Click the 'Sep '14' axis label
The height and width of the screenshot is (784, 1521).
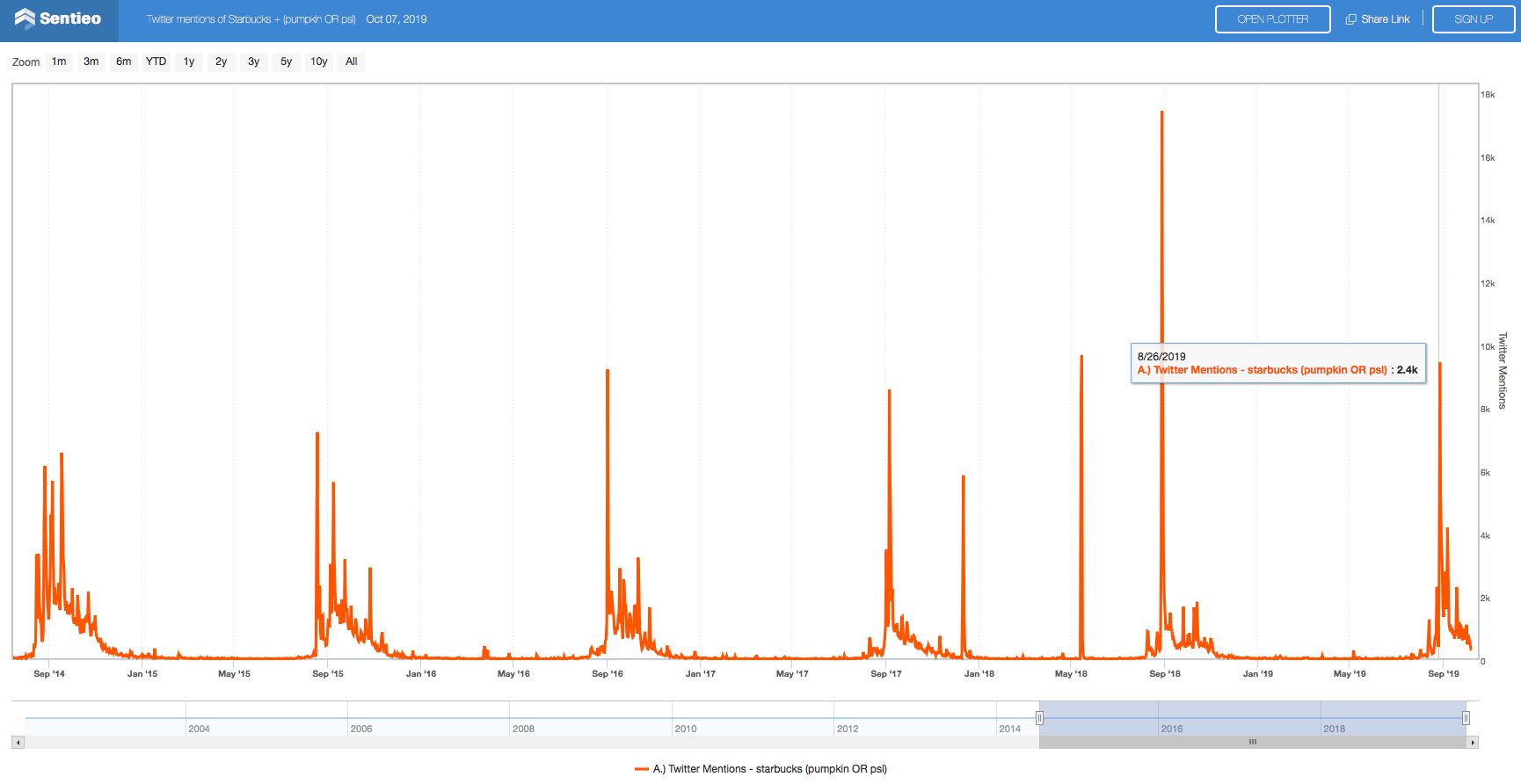click(49, 674)
